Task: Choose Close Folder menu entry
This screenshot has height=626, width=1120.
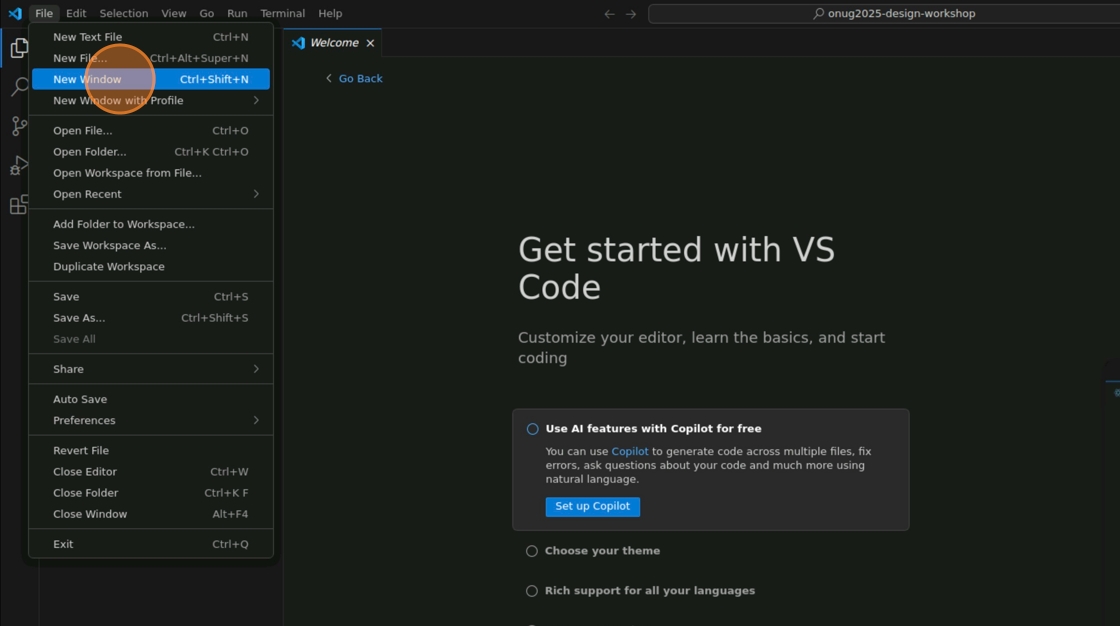Action: [151, 493]
